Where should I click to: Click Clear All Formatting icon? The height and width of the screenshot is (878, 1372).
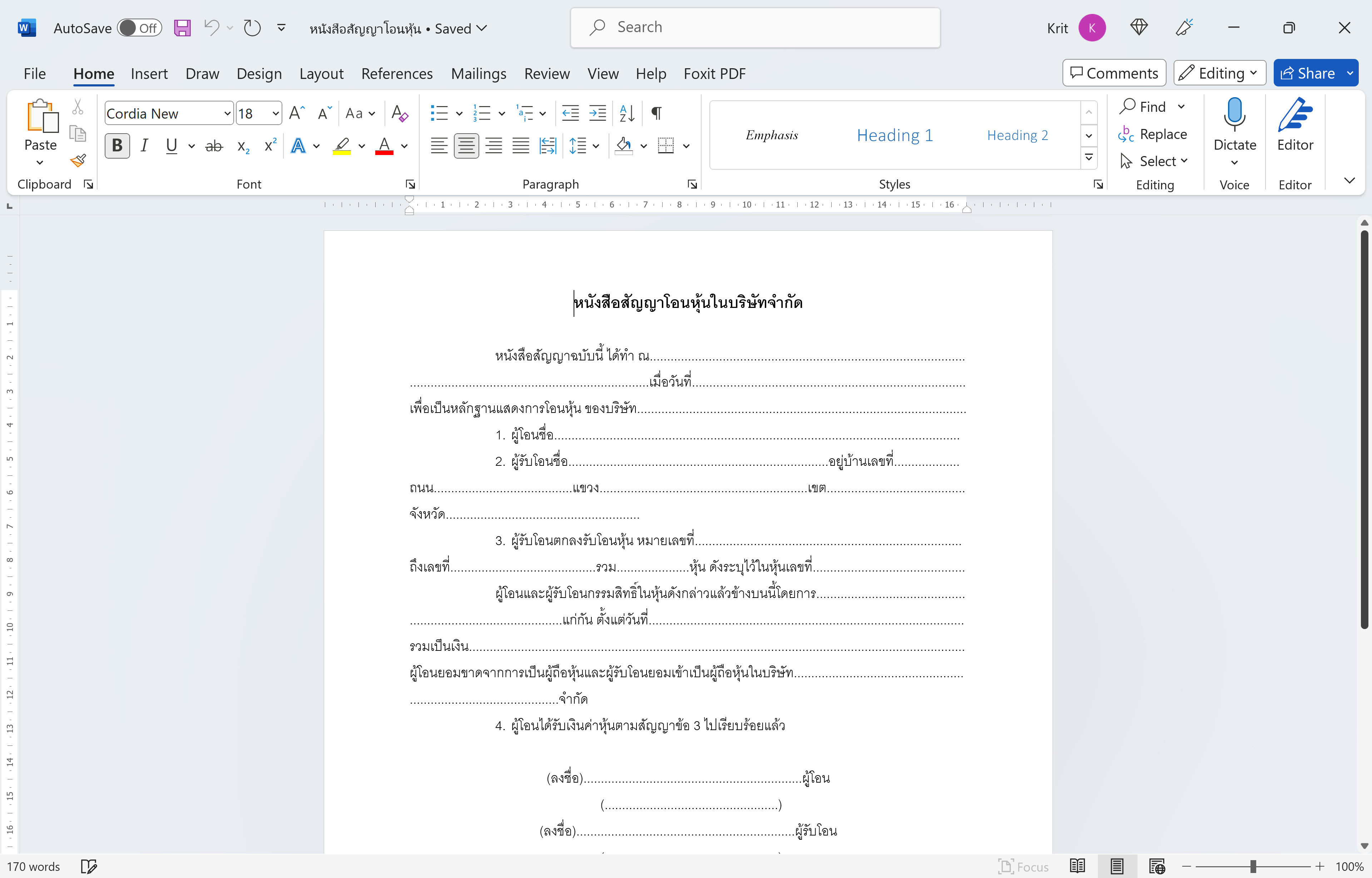400,113
